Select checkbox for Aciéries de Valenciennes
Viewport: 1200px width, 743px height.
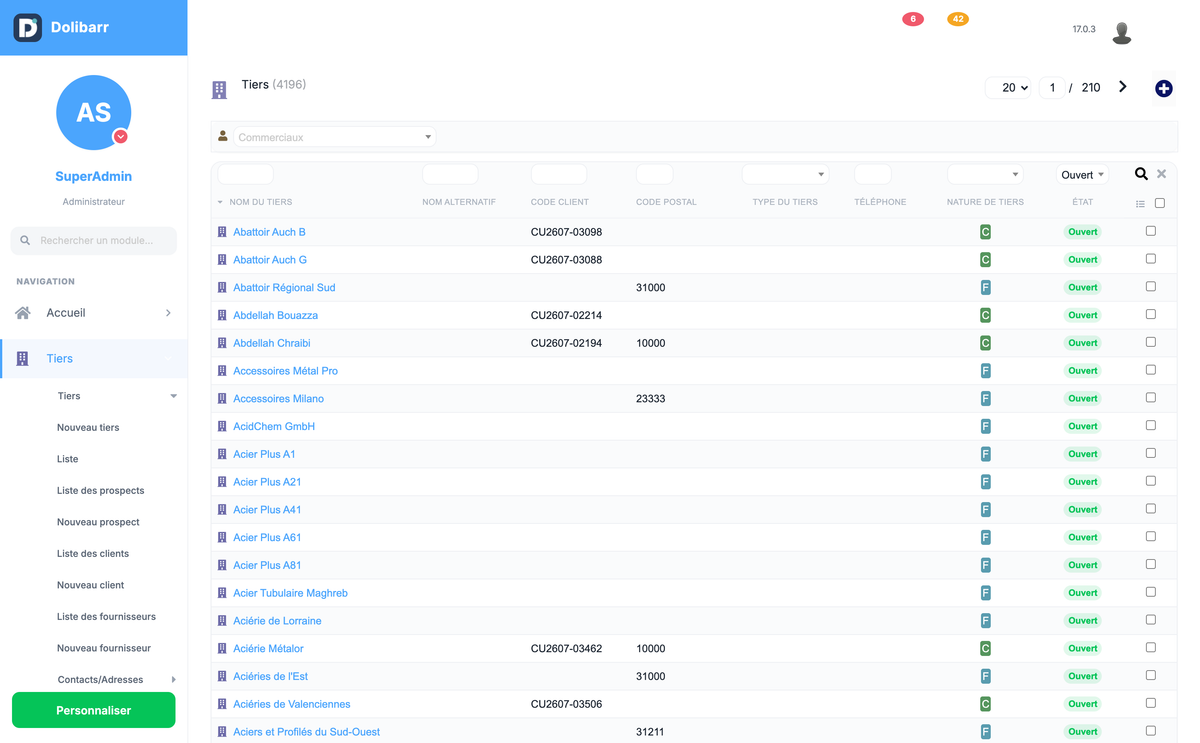1151,703
